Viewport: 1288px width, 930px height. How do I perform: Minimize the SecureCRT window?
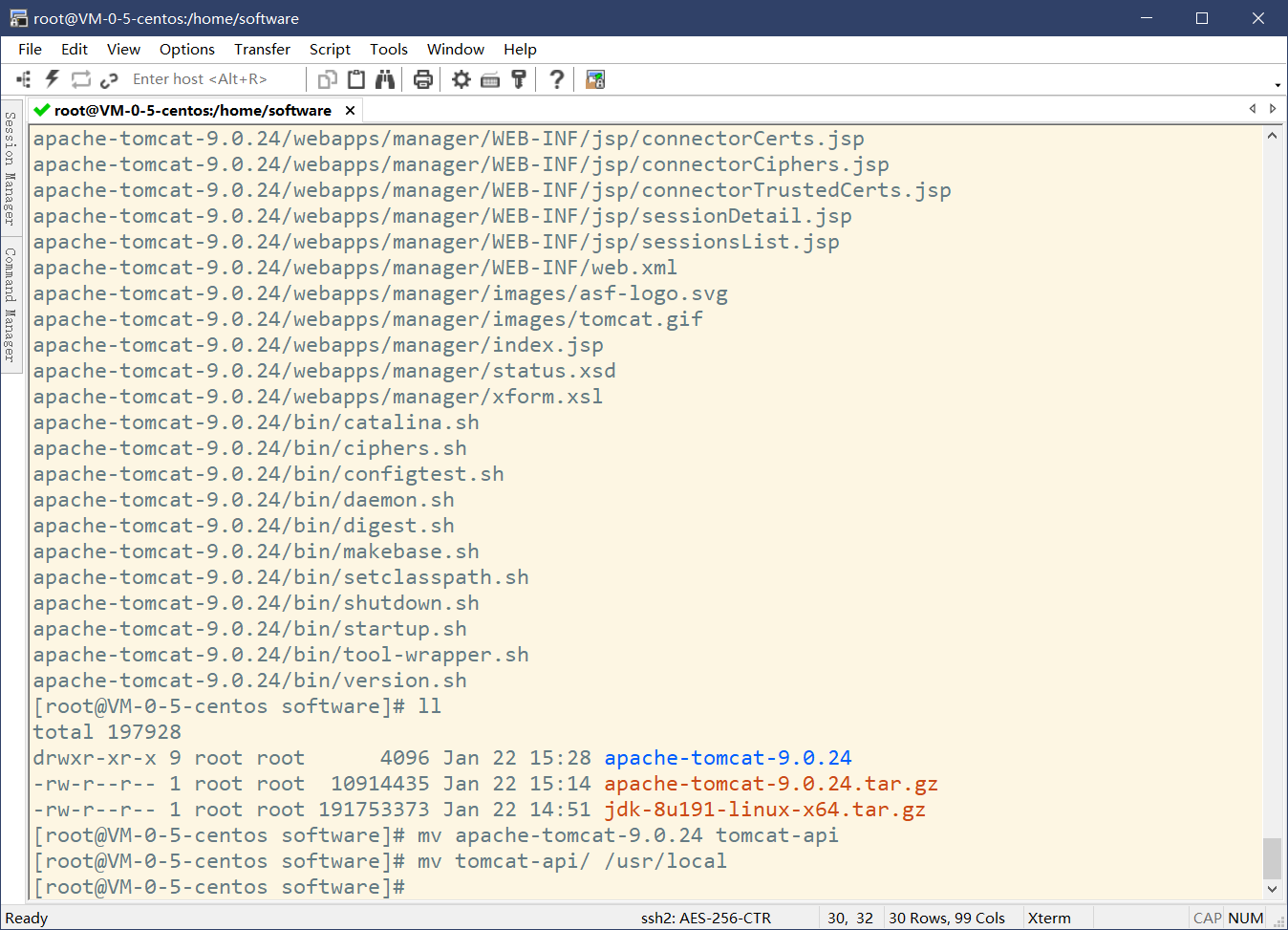(1147, 18)
